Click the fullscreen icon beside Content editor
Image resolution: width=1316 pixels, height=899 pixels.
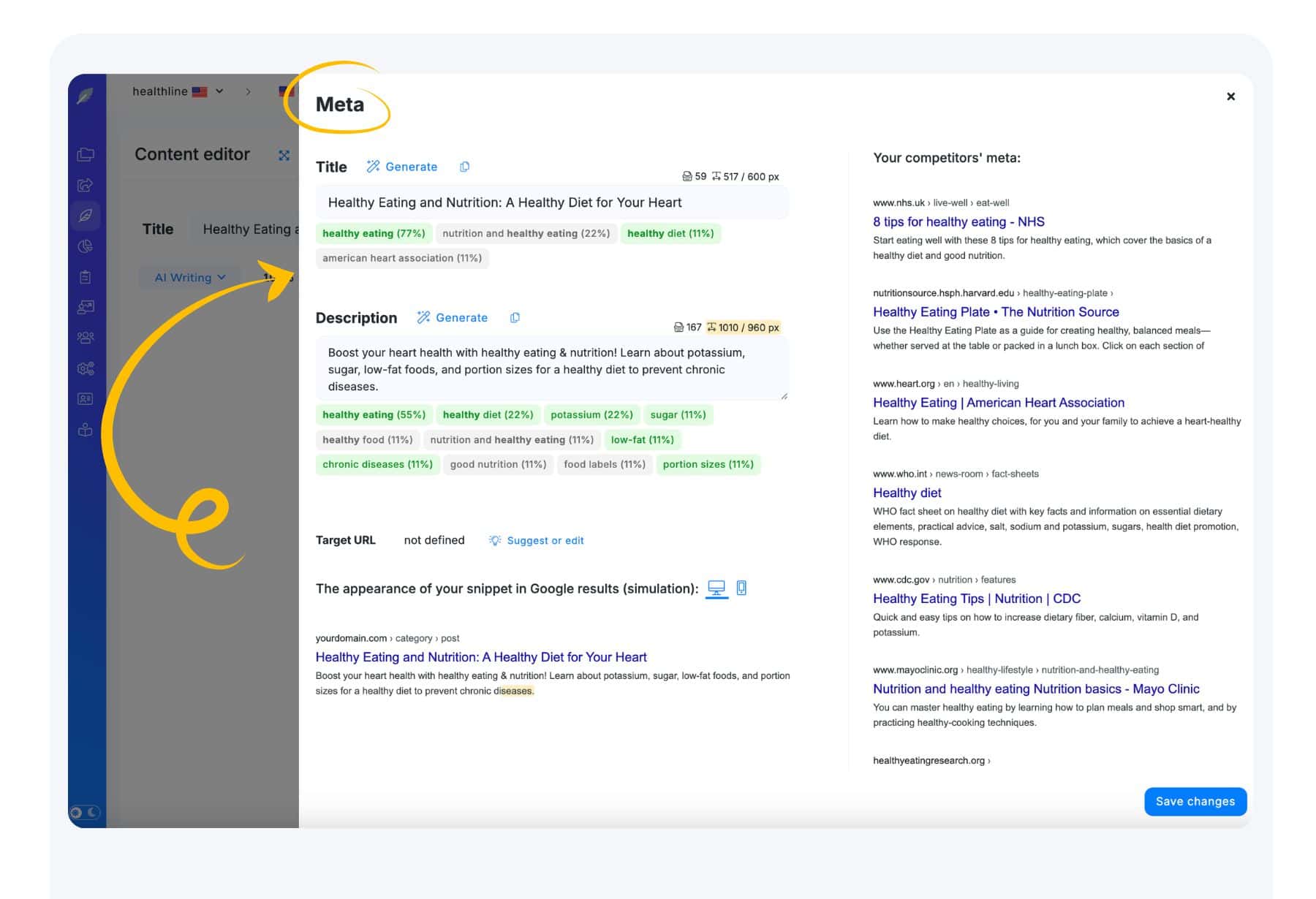284,155
